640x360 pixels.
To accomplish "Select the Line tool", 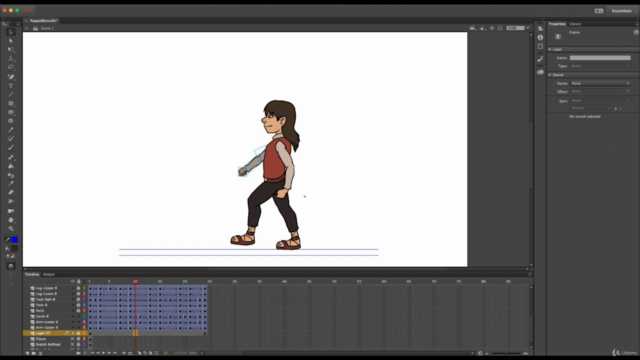I will tap(11, 95).
